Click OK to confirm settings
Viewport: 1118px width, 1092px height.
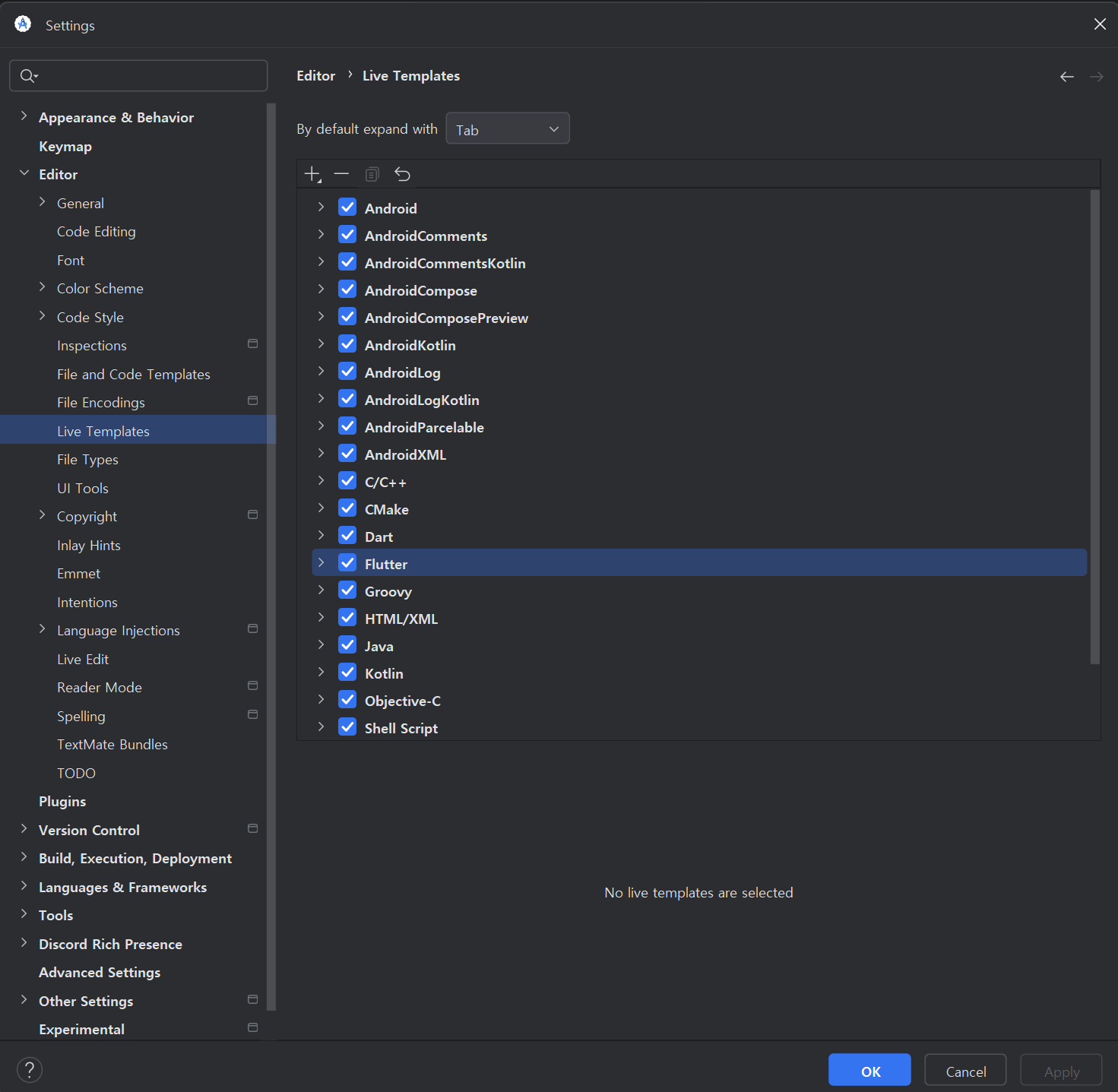869,1070
